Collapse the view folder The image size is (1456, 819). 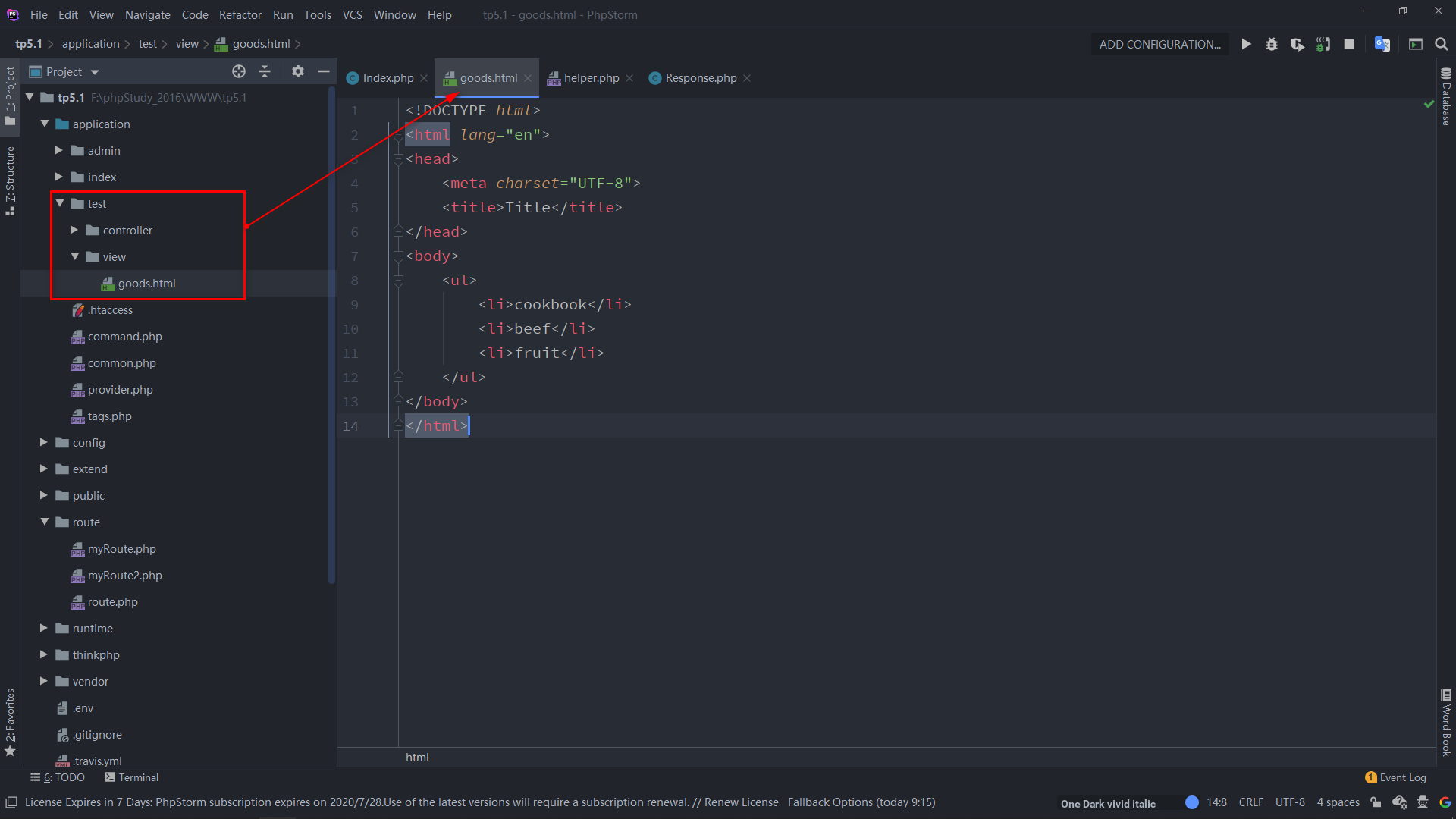coord(75,256)
